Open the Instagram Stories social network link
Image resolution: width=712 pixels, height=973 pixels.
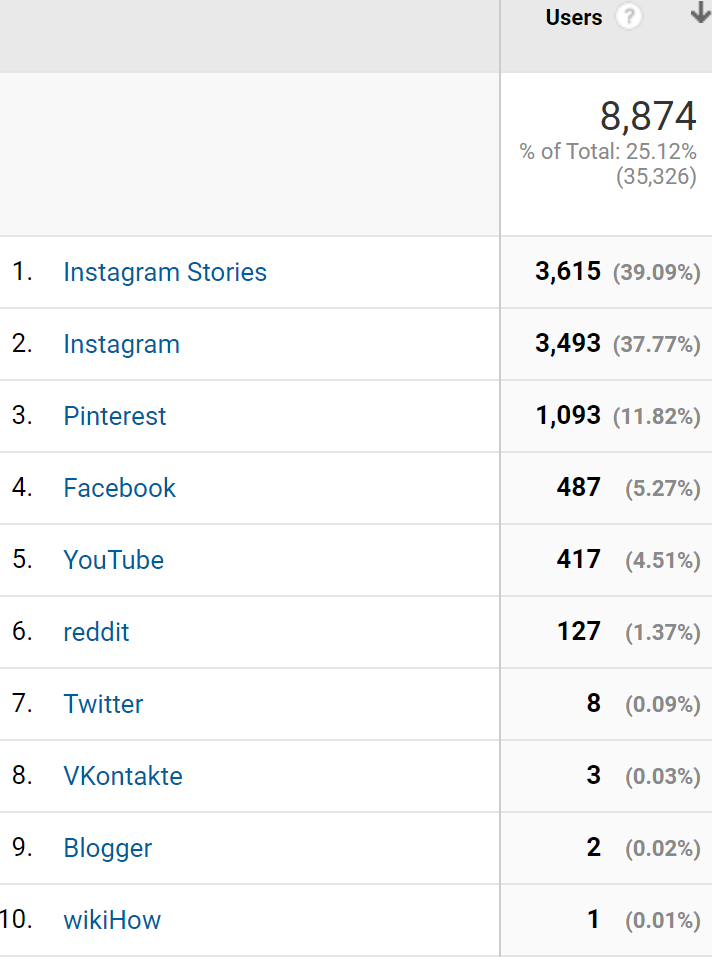point(165,272)
